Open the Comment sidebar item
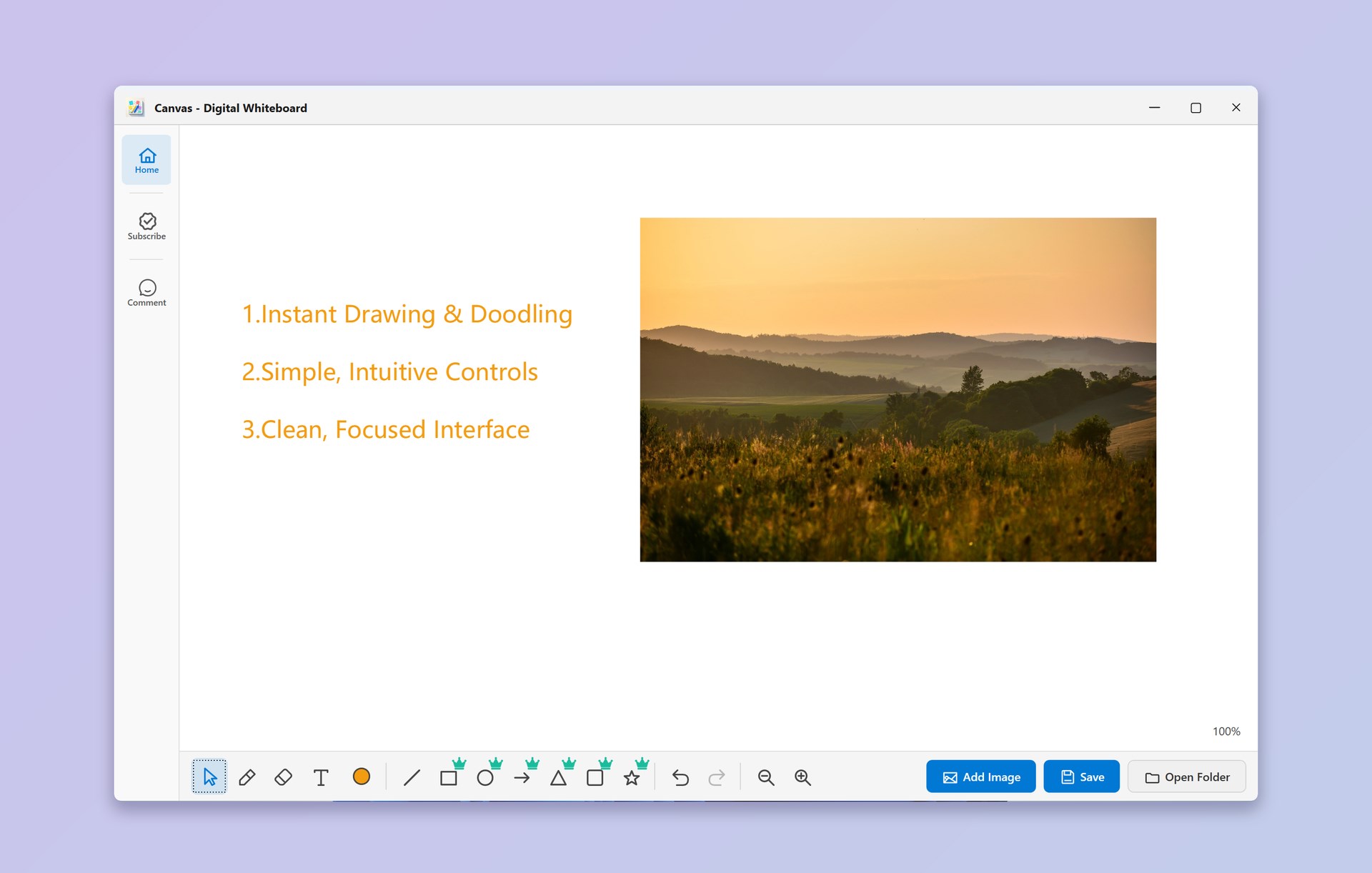This screenshot has height=873, width=1372. pos(146,293)
